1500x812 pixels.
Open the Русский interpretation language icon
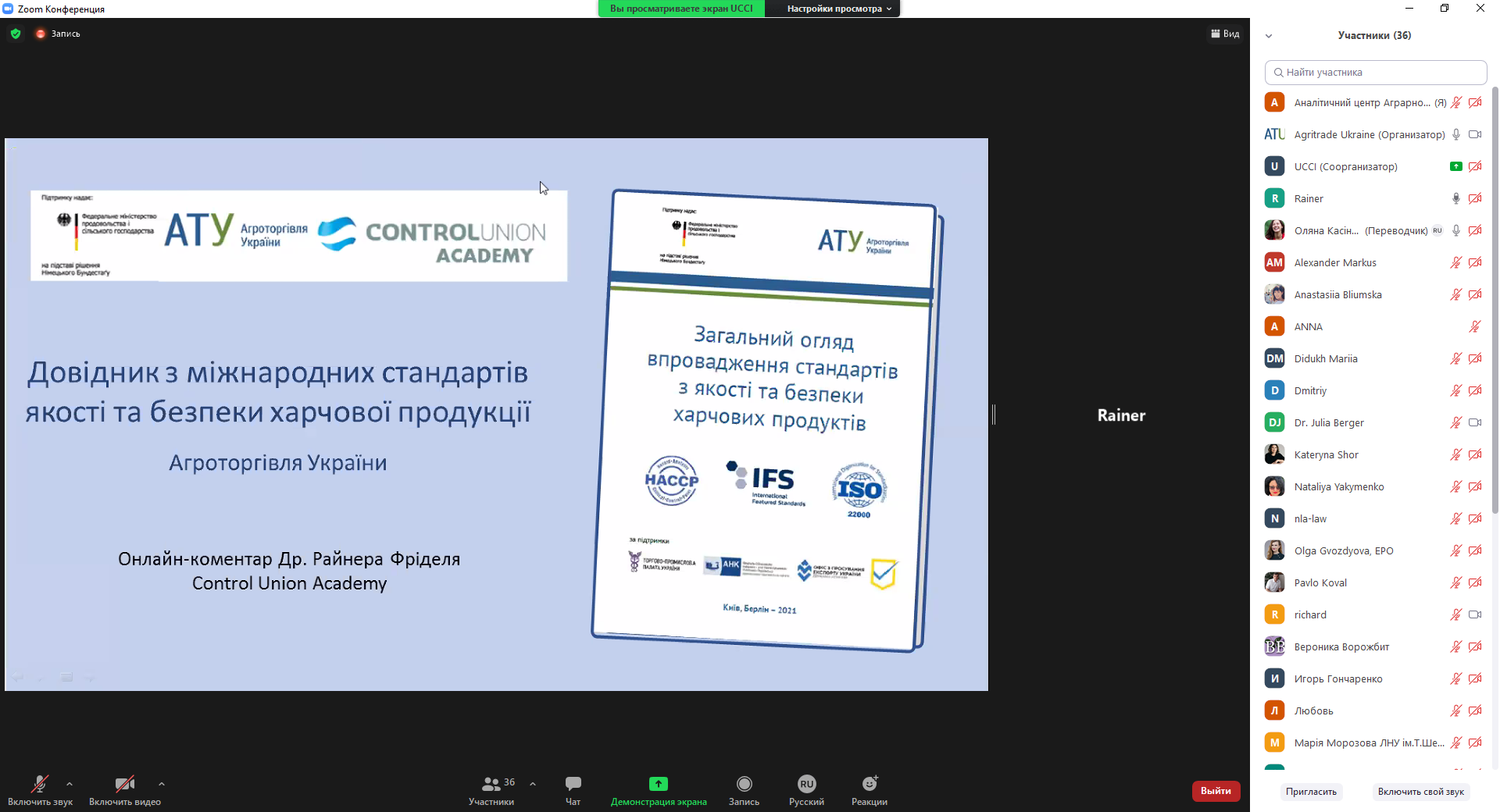pos(806,783)
